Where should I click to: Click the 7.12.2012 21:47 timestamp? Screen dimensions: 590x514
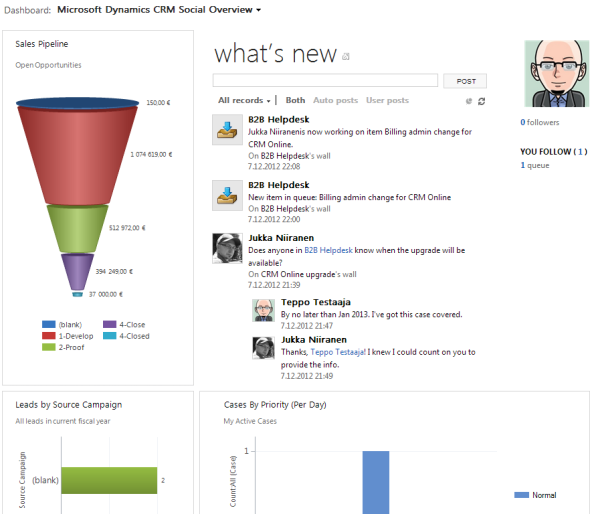click(x=307, y=325)
